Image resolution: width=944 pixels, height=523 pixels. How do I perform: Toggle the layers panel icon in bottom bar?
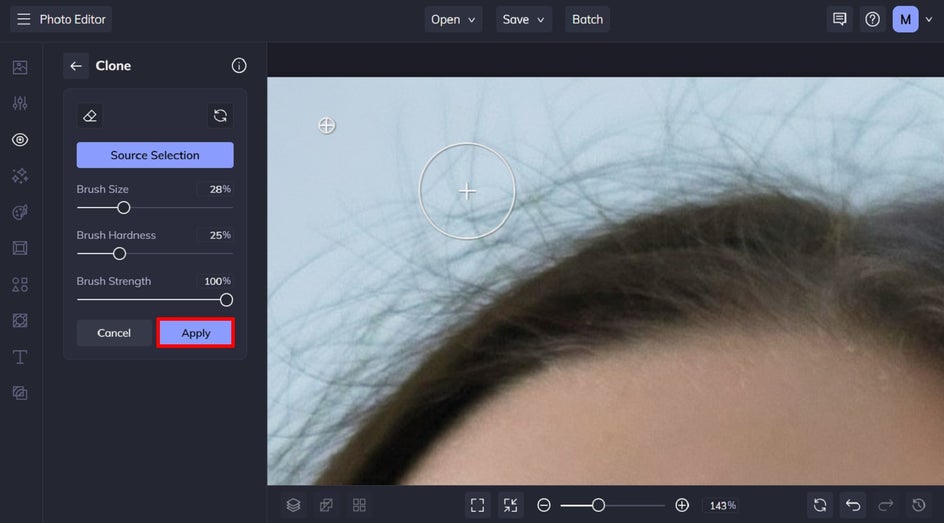coord(293,505)
